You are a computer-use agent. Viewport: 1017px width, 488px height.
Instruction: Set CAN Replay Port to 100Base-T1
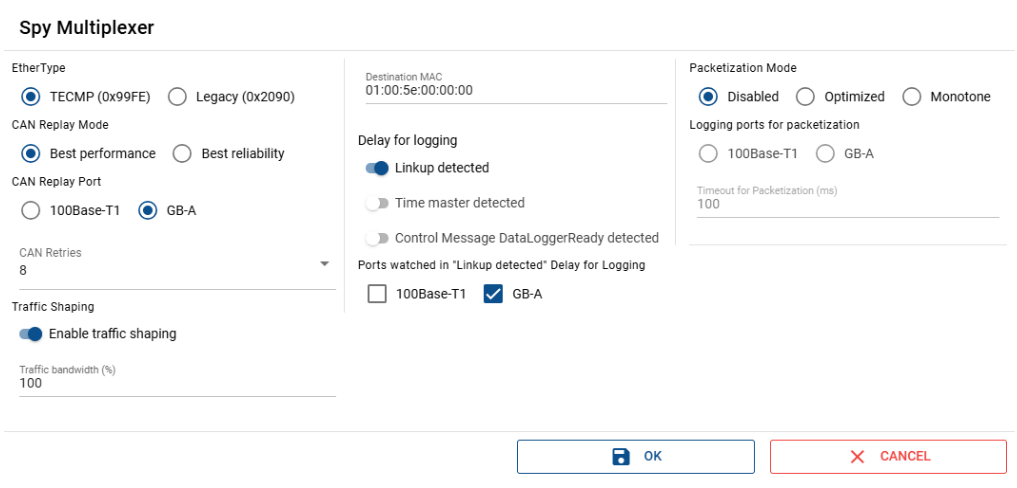coord(31,210)
